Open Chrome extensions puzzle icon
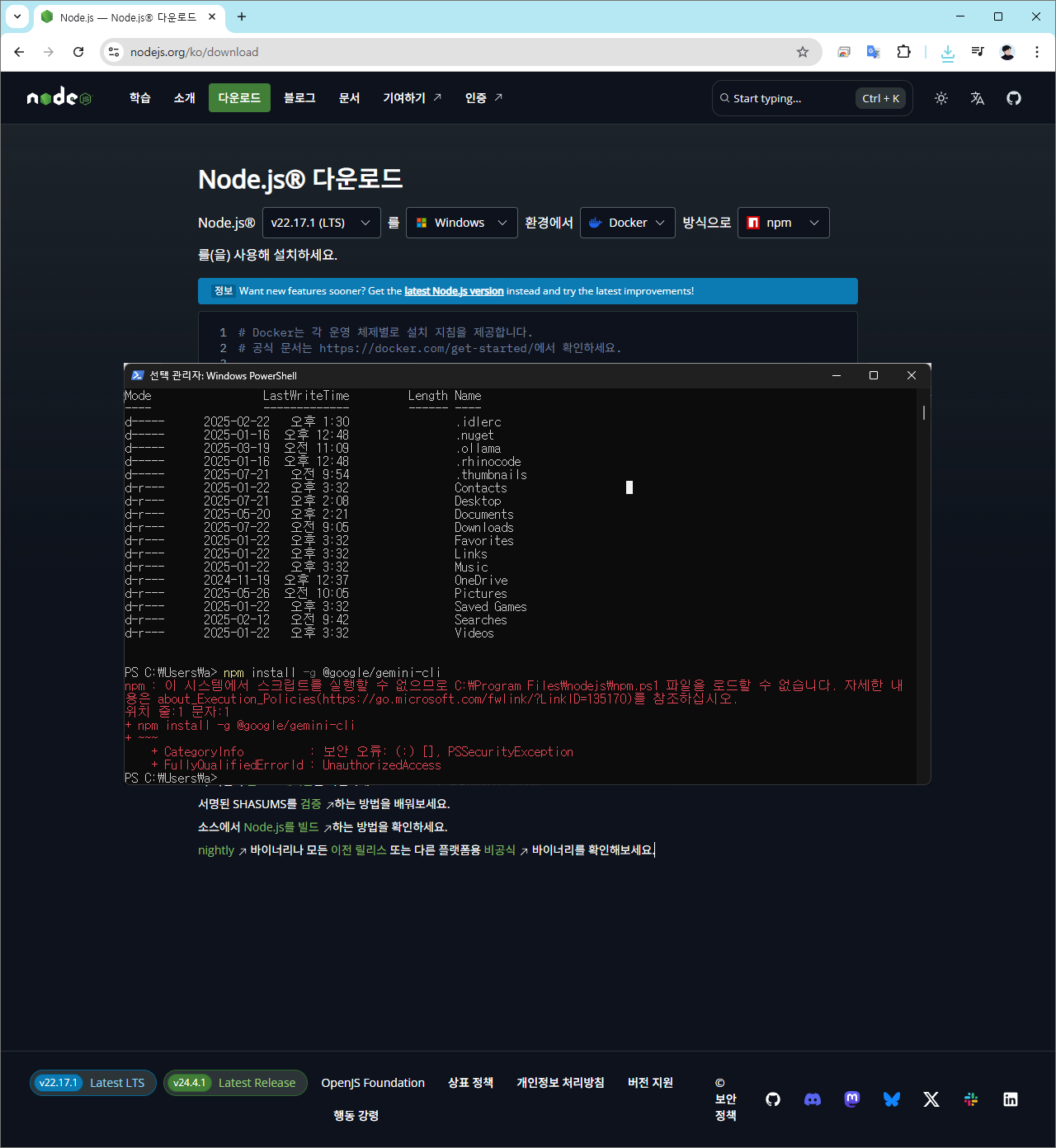Screen dimensions: 1056x1148 click(x=903, y=52)
